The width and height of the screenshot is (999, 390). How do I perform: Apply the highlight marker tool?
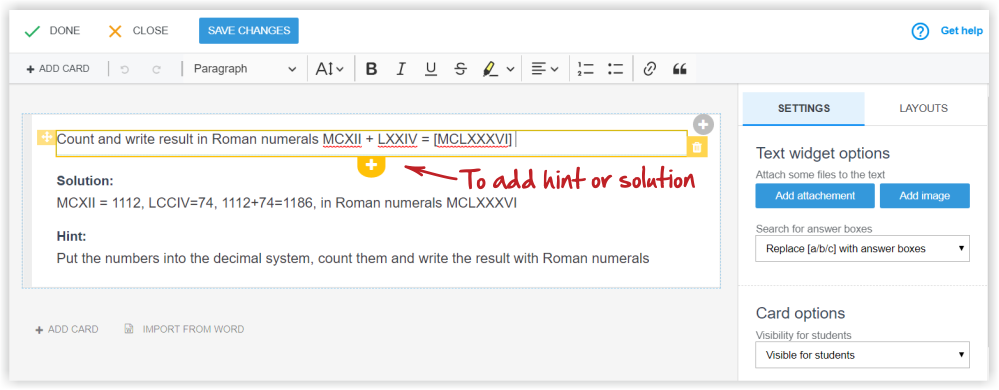[490, 69]
